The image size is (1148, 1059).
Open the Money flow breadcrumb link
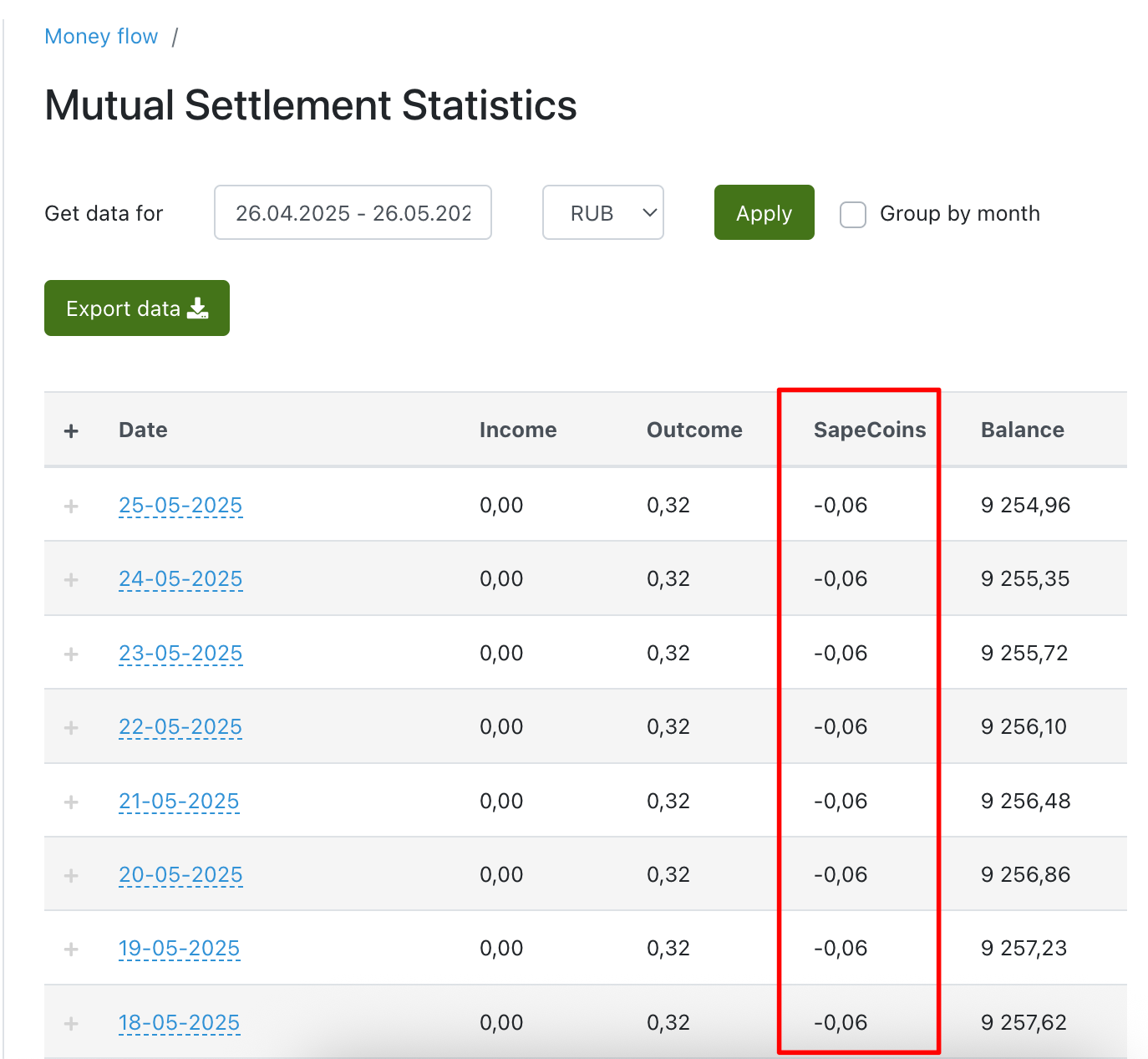[101, 37]
